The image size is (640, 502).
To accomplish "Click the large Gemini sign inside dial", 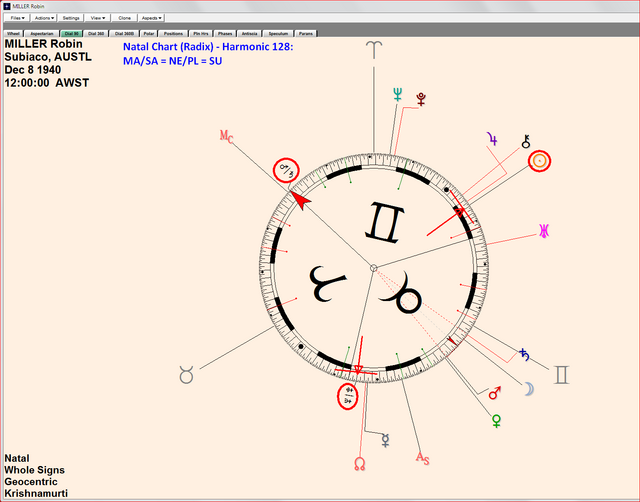I will tap(384, 222).
